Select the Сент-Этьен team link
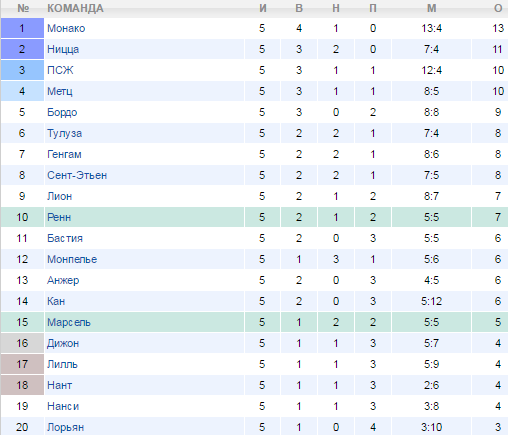 pos(77,175)
